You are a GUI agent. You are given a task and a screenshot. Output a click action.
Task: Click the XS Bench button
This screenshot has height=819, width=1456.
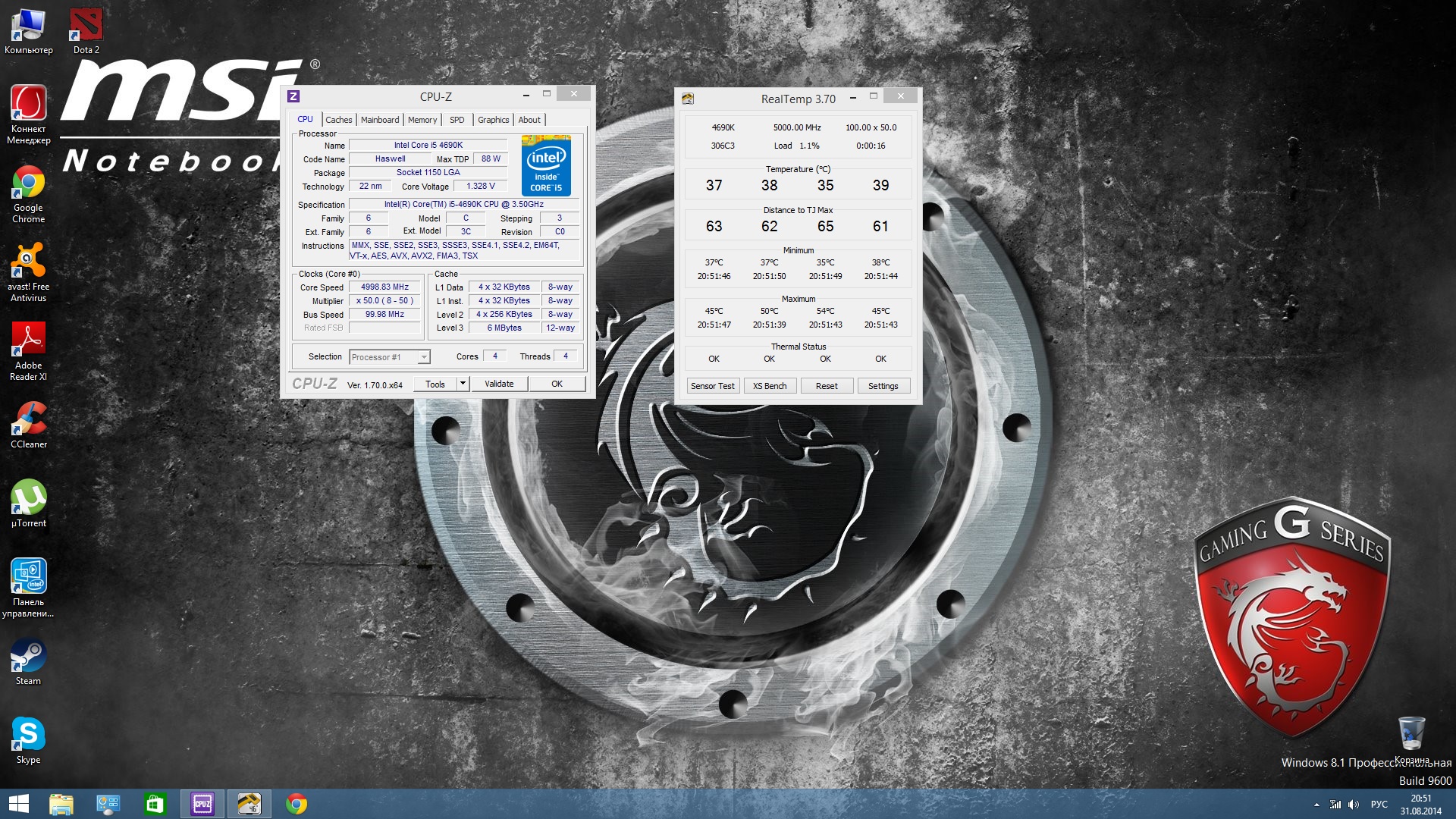click(770, 386)
